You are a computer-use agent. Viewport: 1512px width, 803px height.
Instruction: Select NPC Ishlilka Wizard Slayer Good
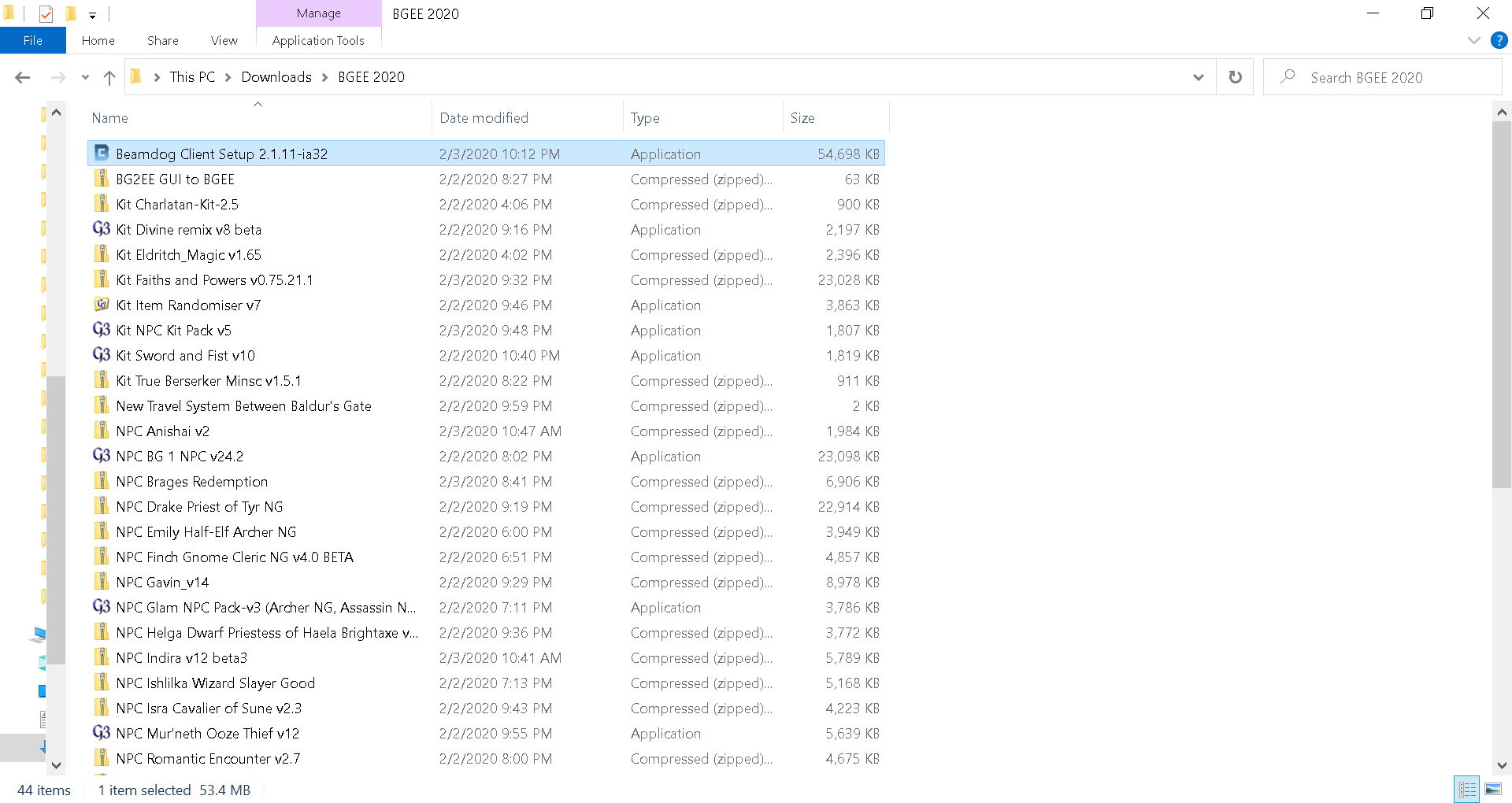[x=486, y=683]
